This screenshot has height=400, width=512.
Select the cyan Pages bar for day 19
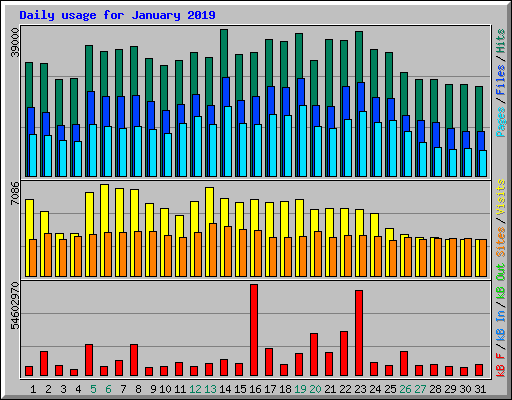(x=303, y=141)
